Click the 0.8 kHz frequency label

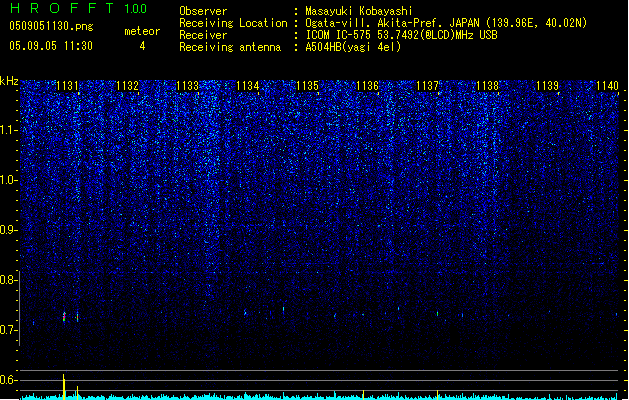(8, 280)
